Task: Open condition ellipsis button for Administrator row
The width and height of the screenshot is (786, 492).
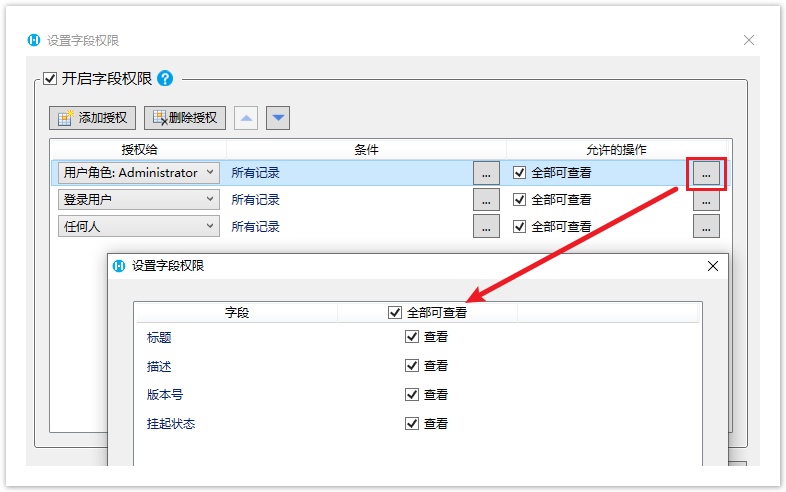Action: point(486,173)
